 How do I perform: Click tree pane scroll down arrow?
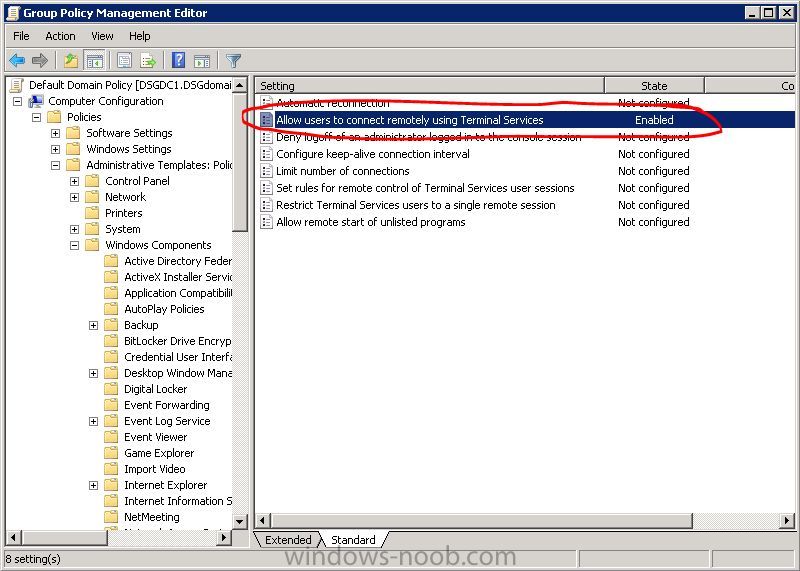click(x=240, y=521)
